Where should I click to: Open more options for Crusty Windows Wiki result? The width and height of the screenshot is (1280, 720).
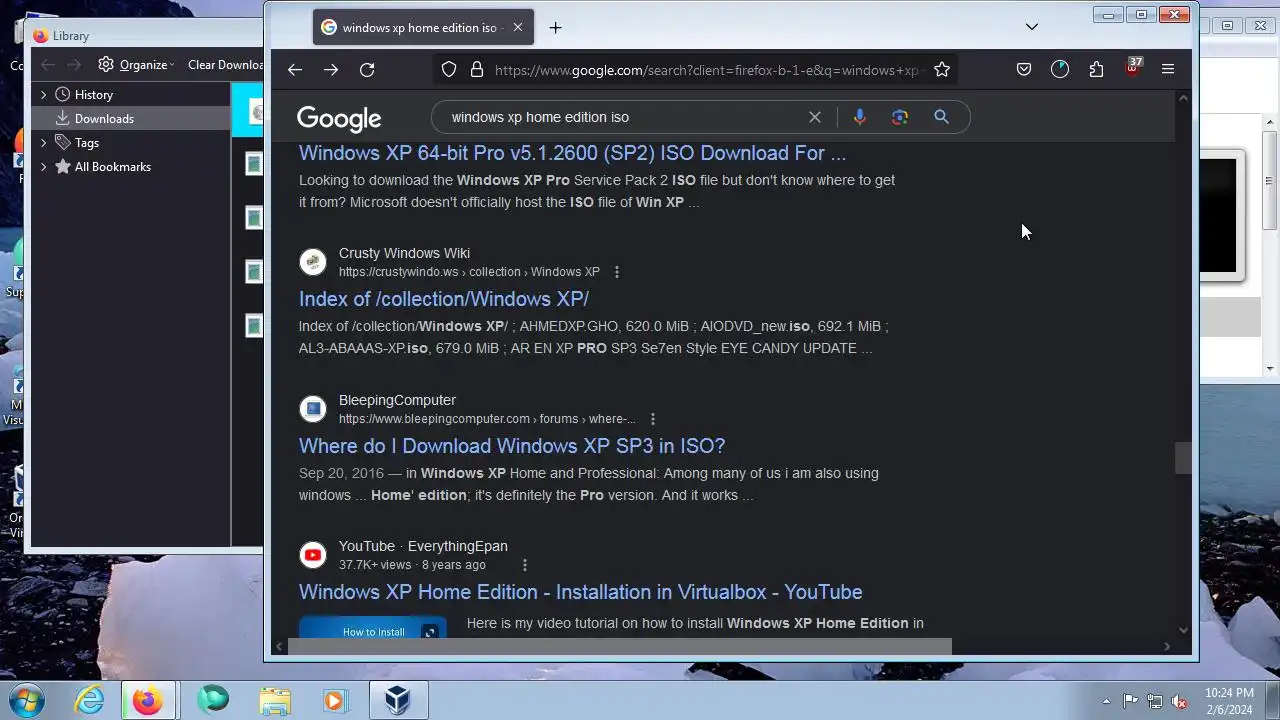[616, 272]
